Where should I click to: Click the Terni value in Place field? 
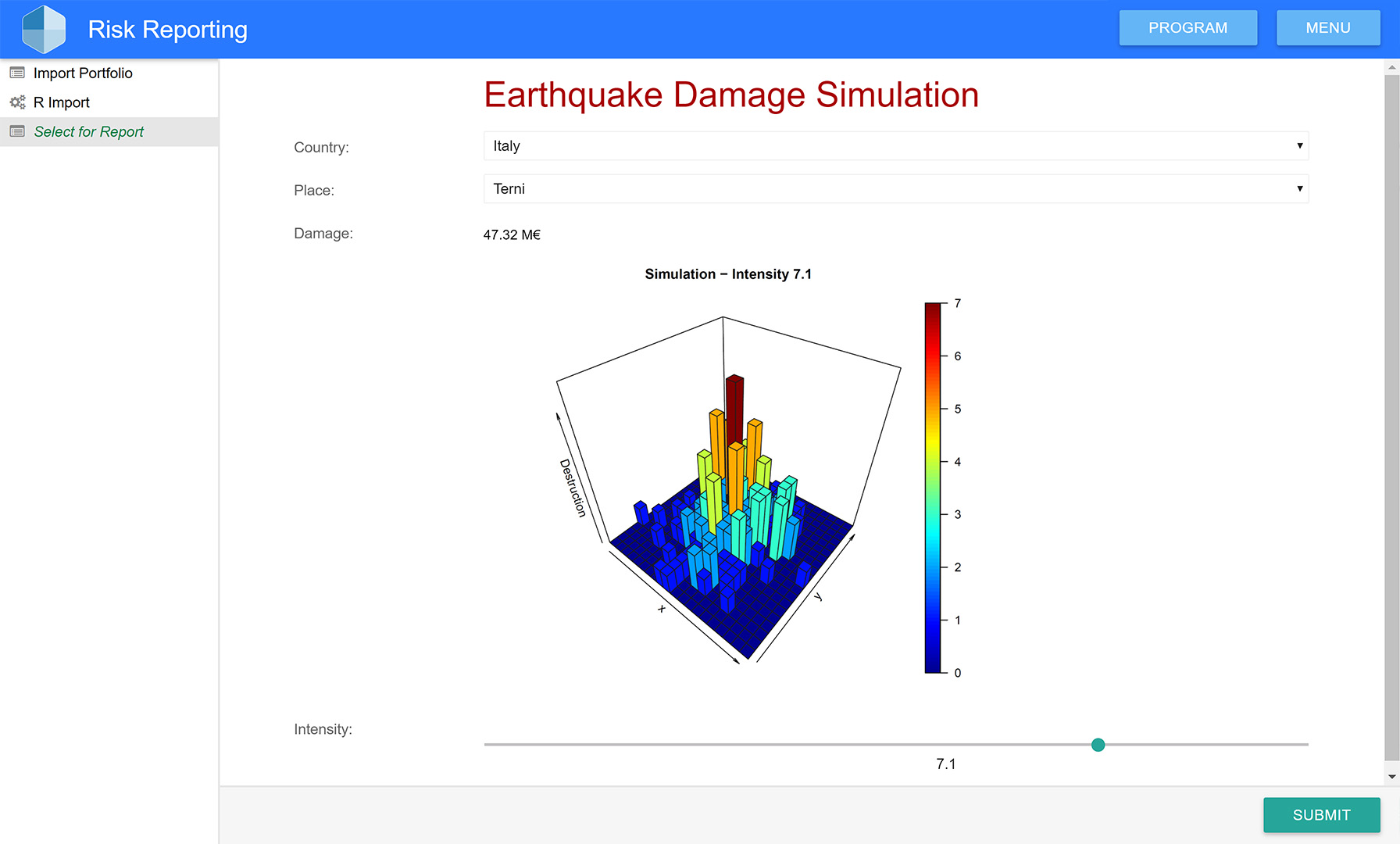509,189
